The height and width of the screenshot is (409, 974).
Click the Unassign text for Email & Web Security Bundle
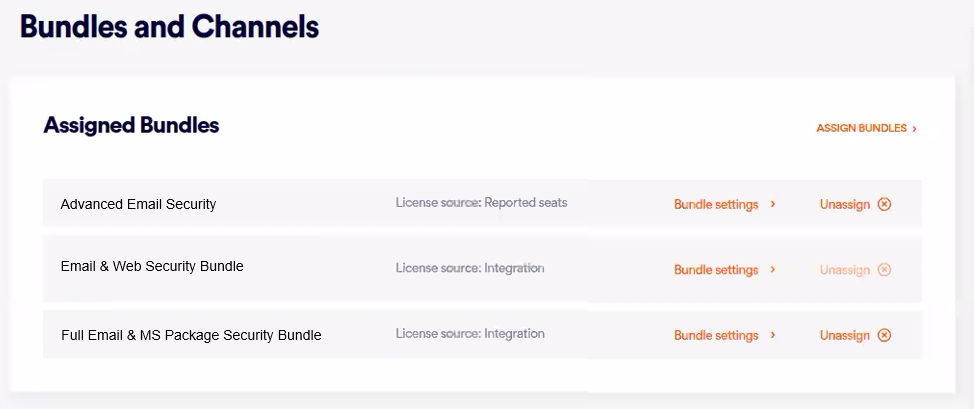(x=845, y=270)
